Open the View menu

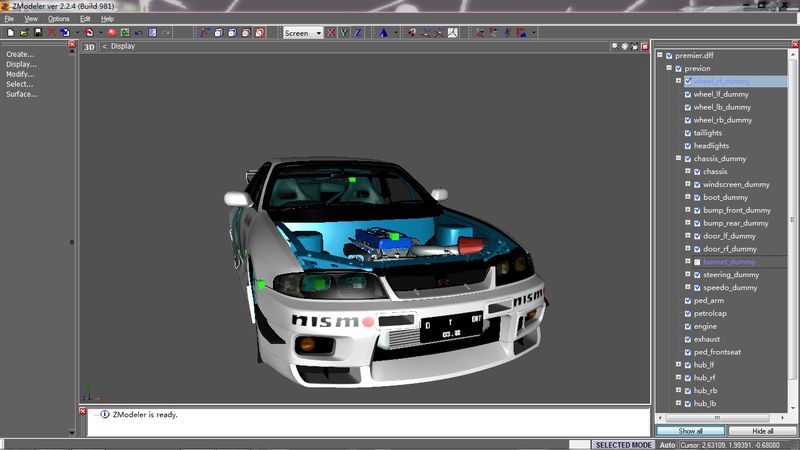coord(31,19)
